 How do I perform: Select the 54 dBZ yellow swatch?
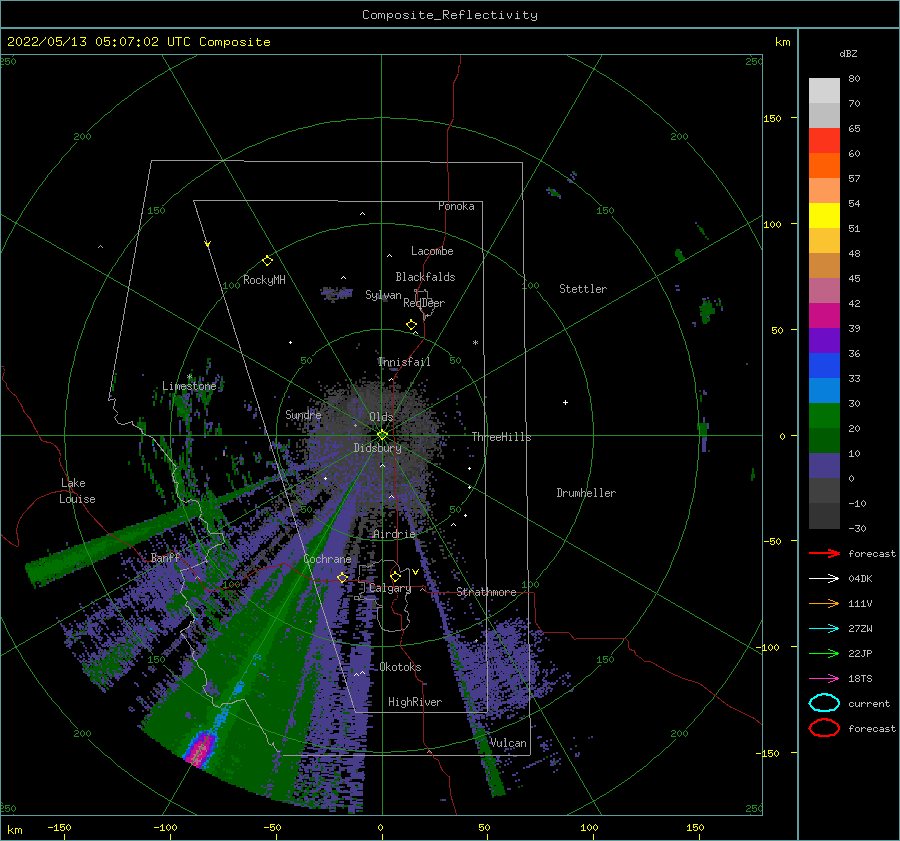824,216
